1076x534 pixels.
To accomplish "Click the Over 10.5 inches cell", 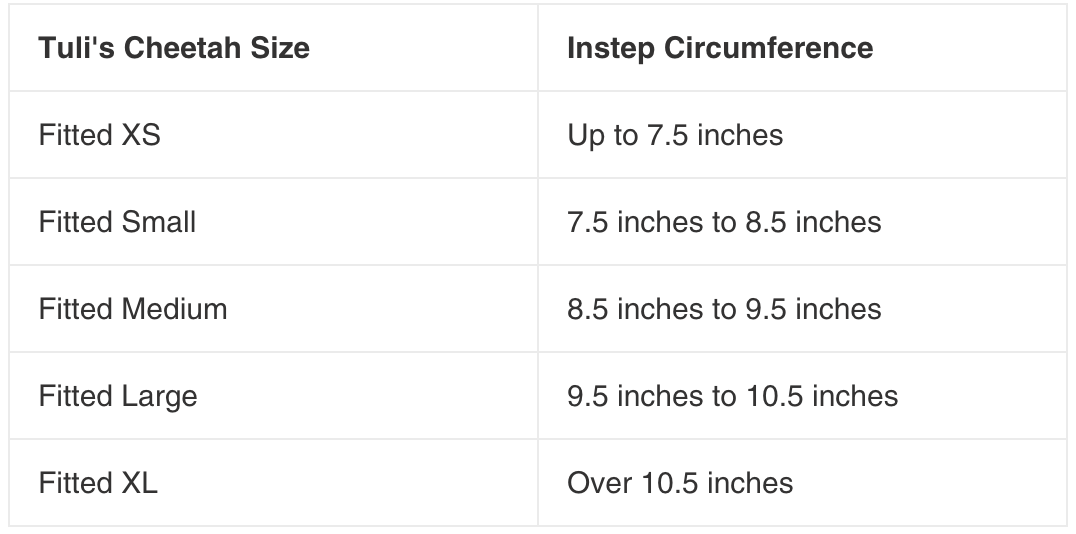I will tap(680, 483).
